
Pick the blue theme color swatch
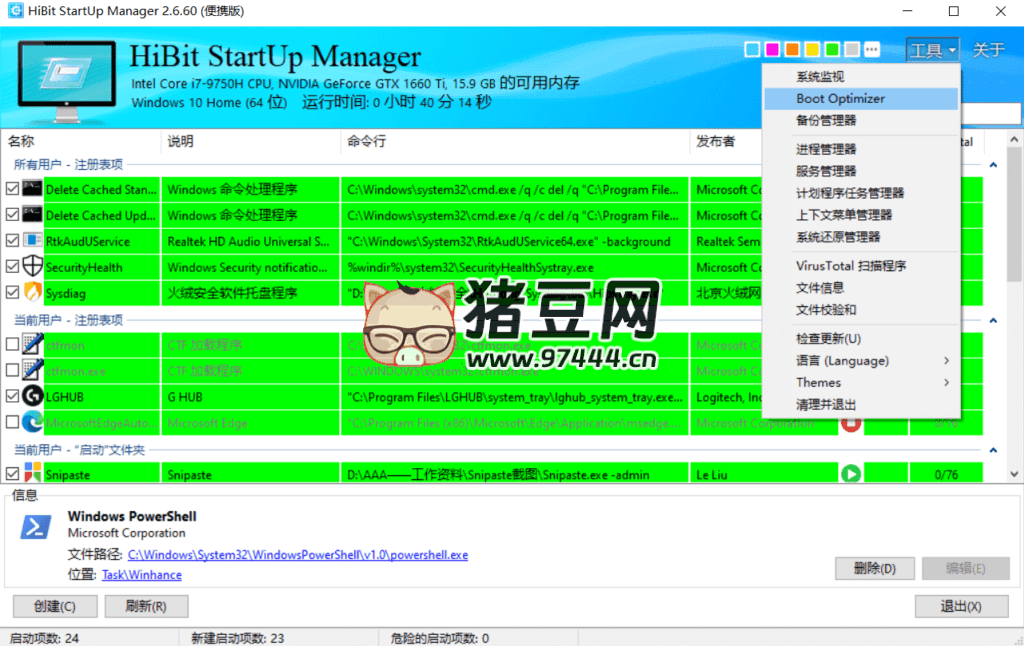(752, 50)
